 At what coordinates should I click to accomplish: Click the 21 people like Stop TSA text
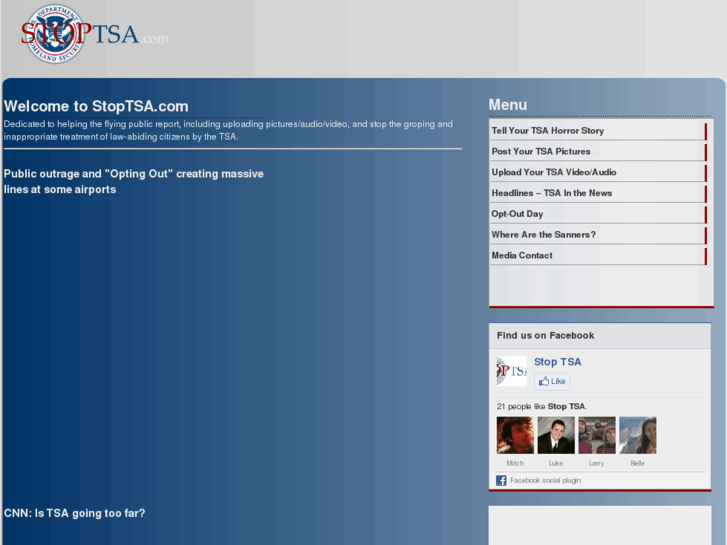coord(542,406)
